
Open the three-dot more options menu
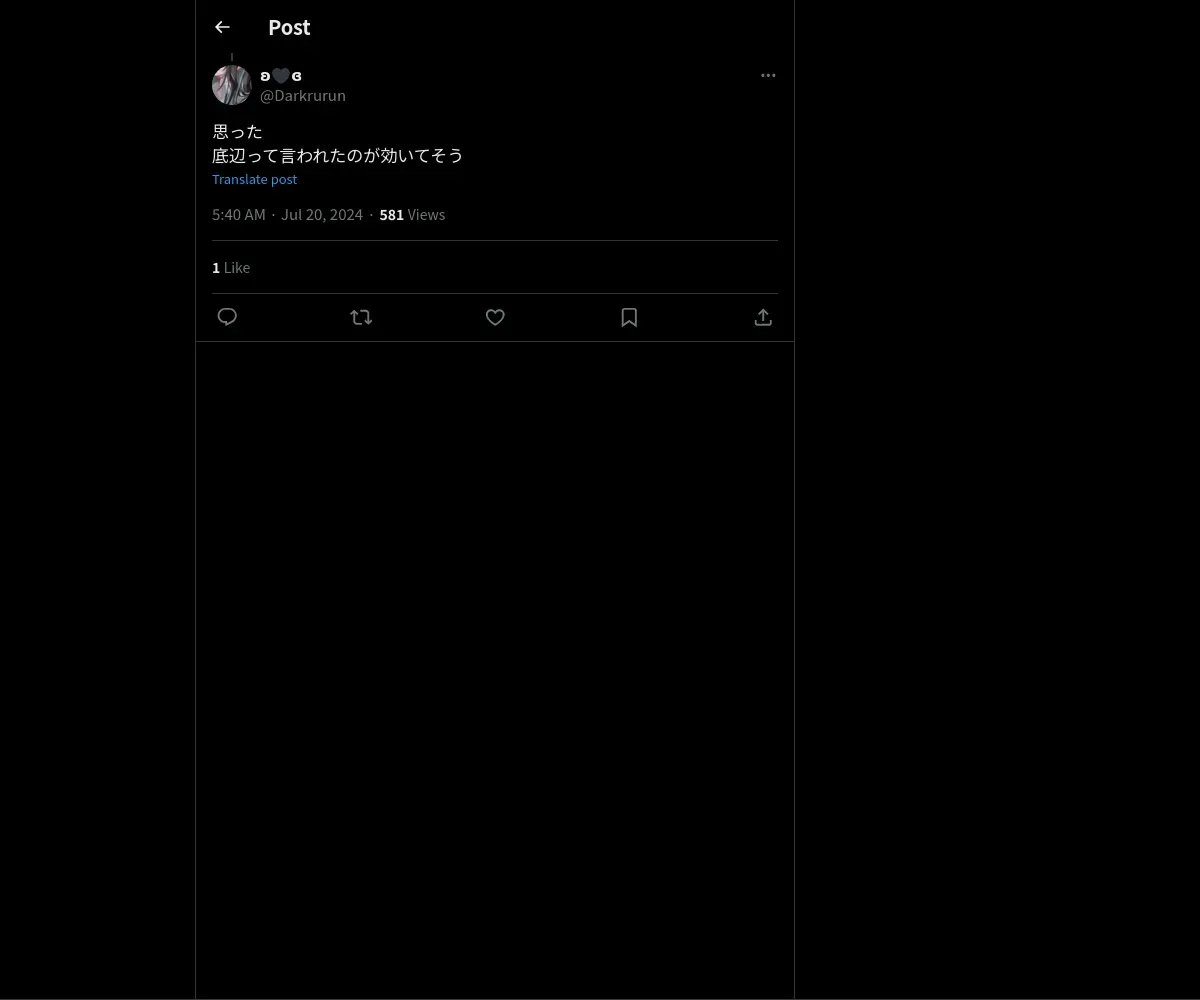tap(768, 75)
